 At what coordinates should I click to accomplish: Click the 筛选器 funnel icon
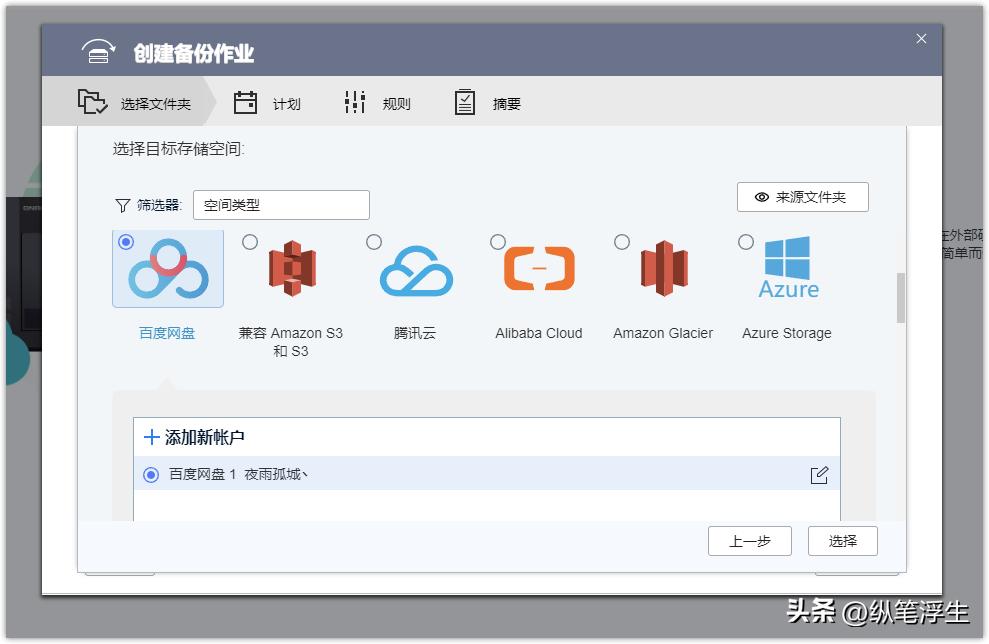[119, 205]
